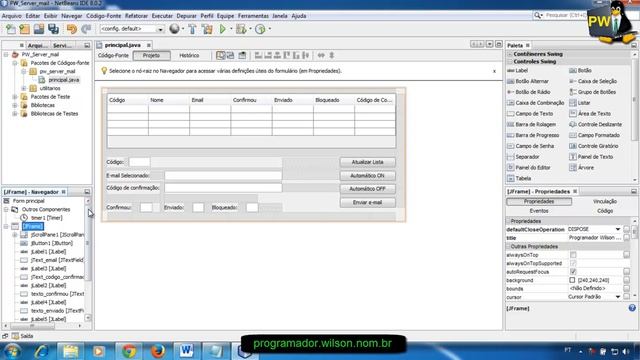Viewport: 640px width, 360px height.
Task: Click the Open Project toolbar icon
Action: pyautogui.click(x=39, y=29)
